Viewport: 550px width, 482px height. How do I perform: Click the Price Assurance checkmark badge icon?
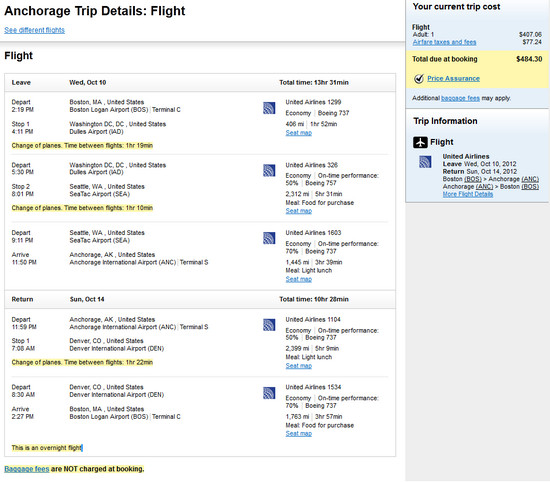(418, 79)
